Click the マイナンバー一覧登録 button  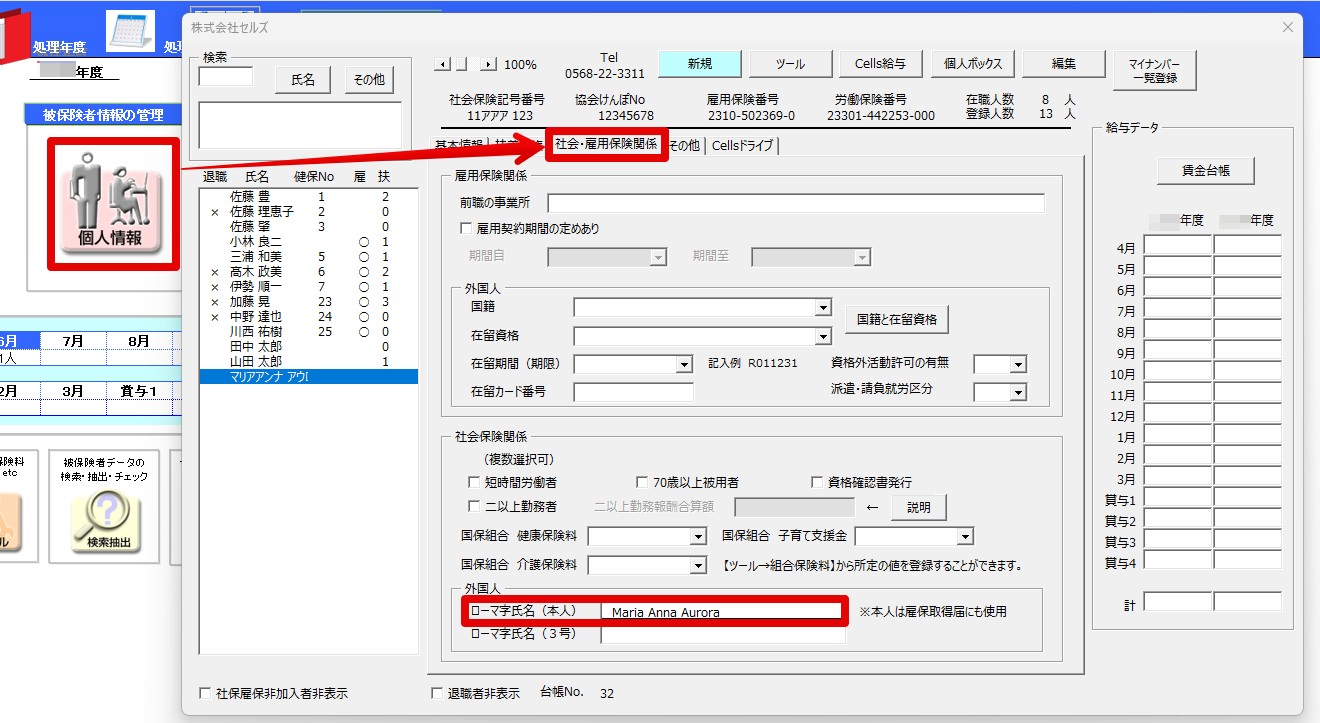pyautogui.click(x=1154, y=70)
